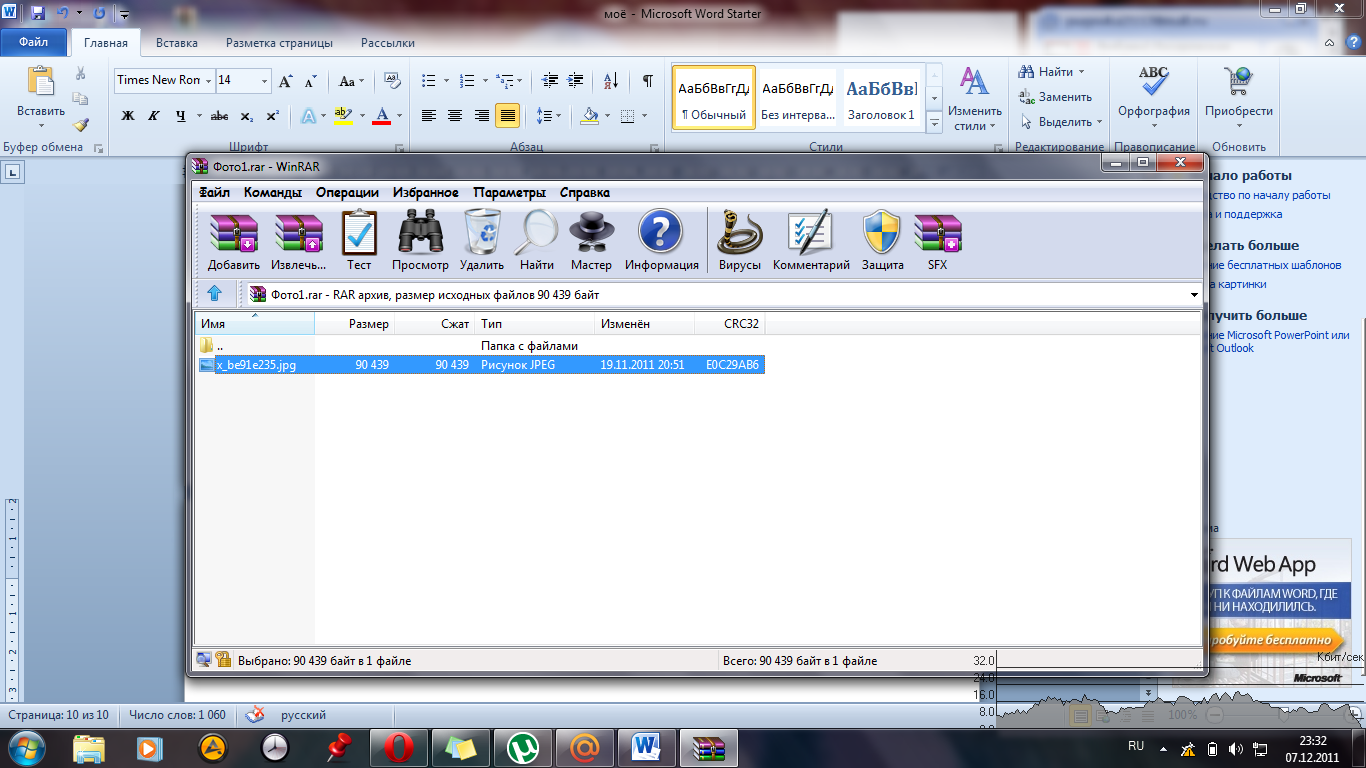The height and width of the screenshot is (768, 1366).
Task: Open the font size dropdown showing 14
Action: (x=265, y=81)
